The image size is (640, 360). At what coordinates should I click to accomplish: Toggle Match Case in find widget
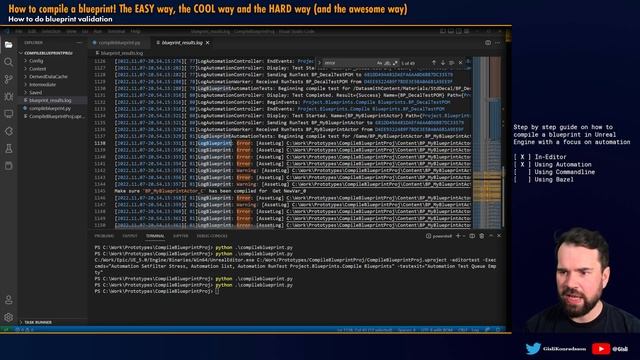380,63
